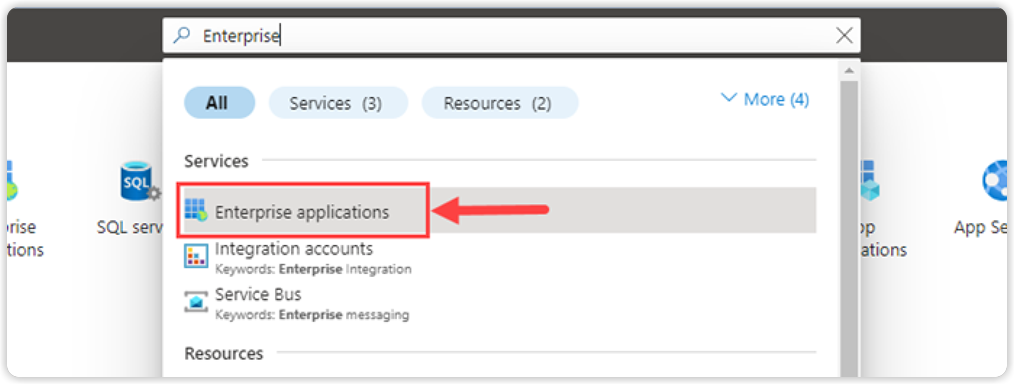Image resolution: width=1016 pixels, height=385 pixels.
Task: Click the Resources section heading
Action: pos(224,353)
